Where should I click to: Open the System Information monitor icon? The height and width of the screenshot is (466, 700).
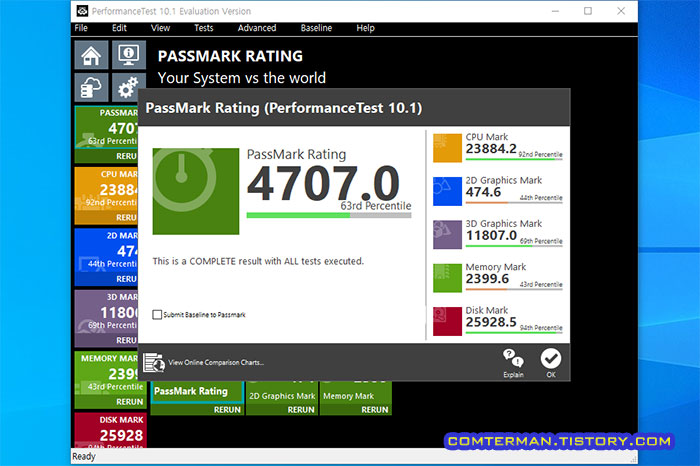tap(129, 55)
